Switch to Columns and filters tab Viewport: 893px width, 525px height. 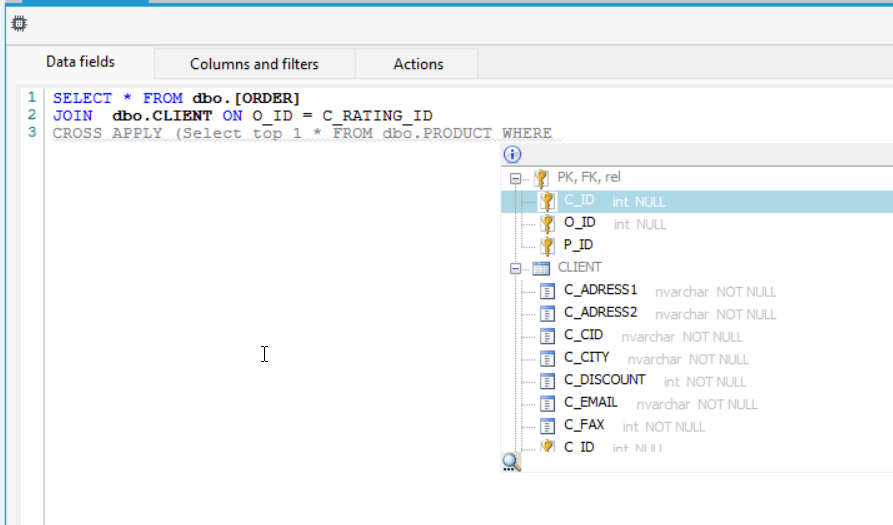[254, 64]
